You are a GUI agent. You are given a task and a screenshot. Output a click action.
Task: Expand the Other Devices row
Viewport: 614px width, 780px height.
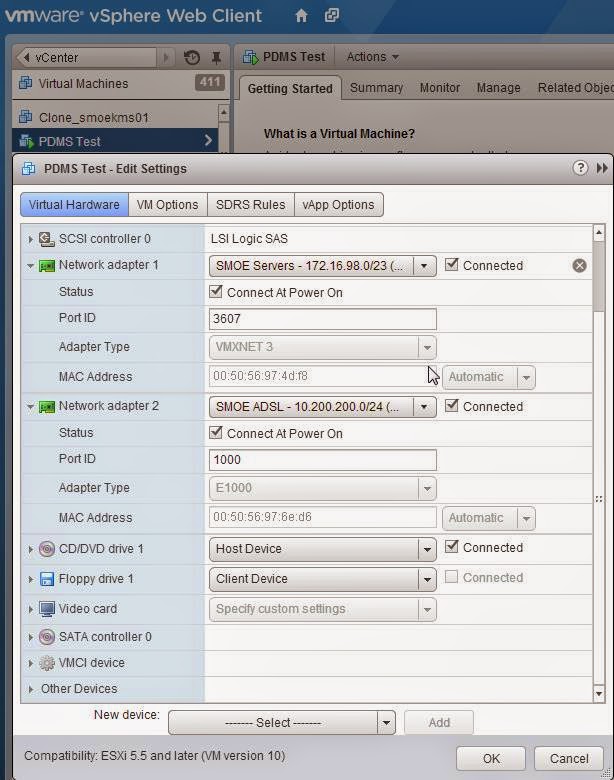point(30,689)
